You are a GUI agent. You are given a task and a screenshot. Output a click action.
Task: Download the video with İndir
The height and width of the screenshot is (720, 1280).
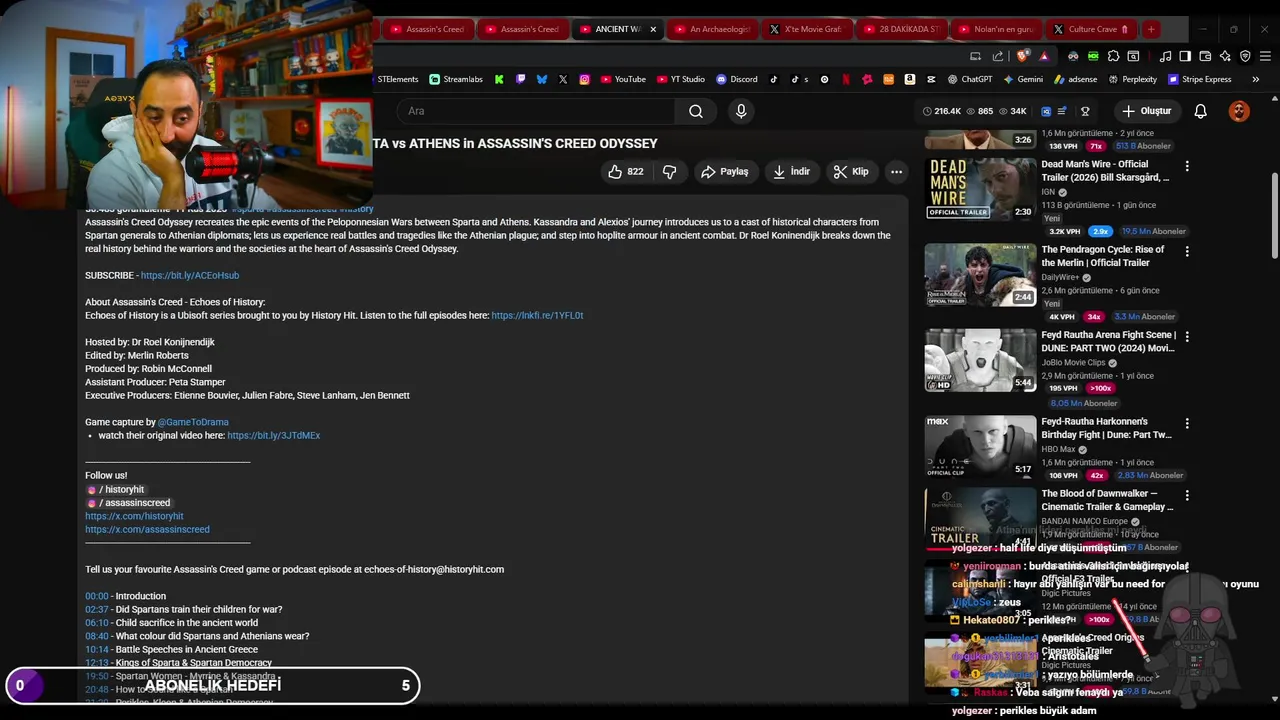pyautogui.click(x=791, y=172)
